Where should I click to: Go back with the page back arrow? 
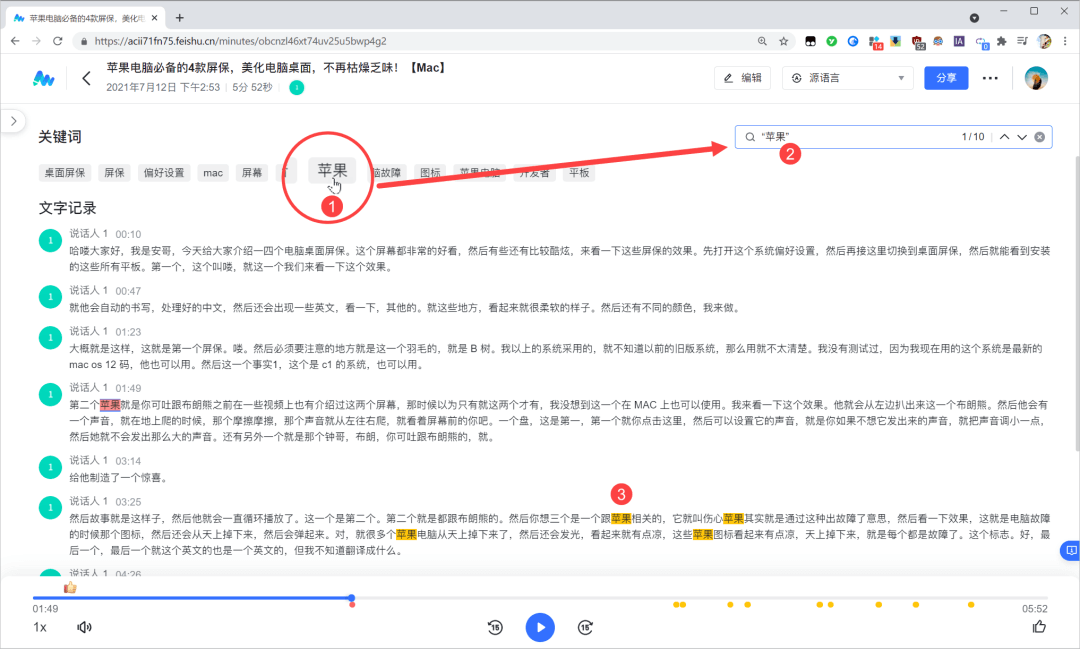click(x=86, y=79)
